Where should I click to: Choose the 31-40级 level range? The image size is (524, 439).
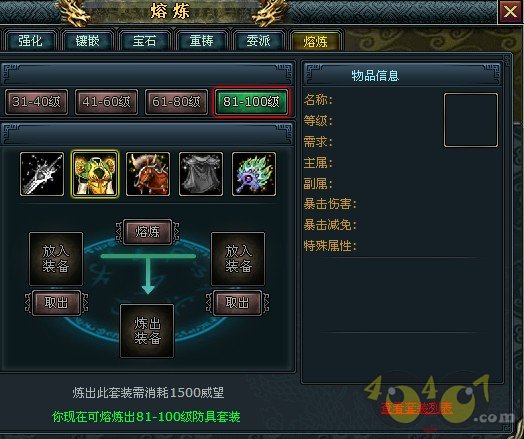(36, 102)
